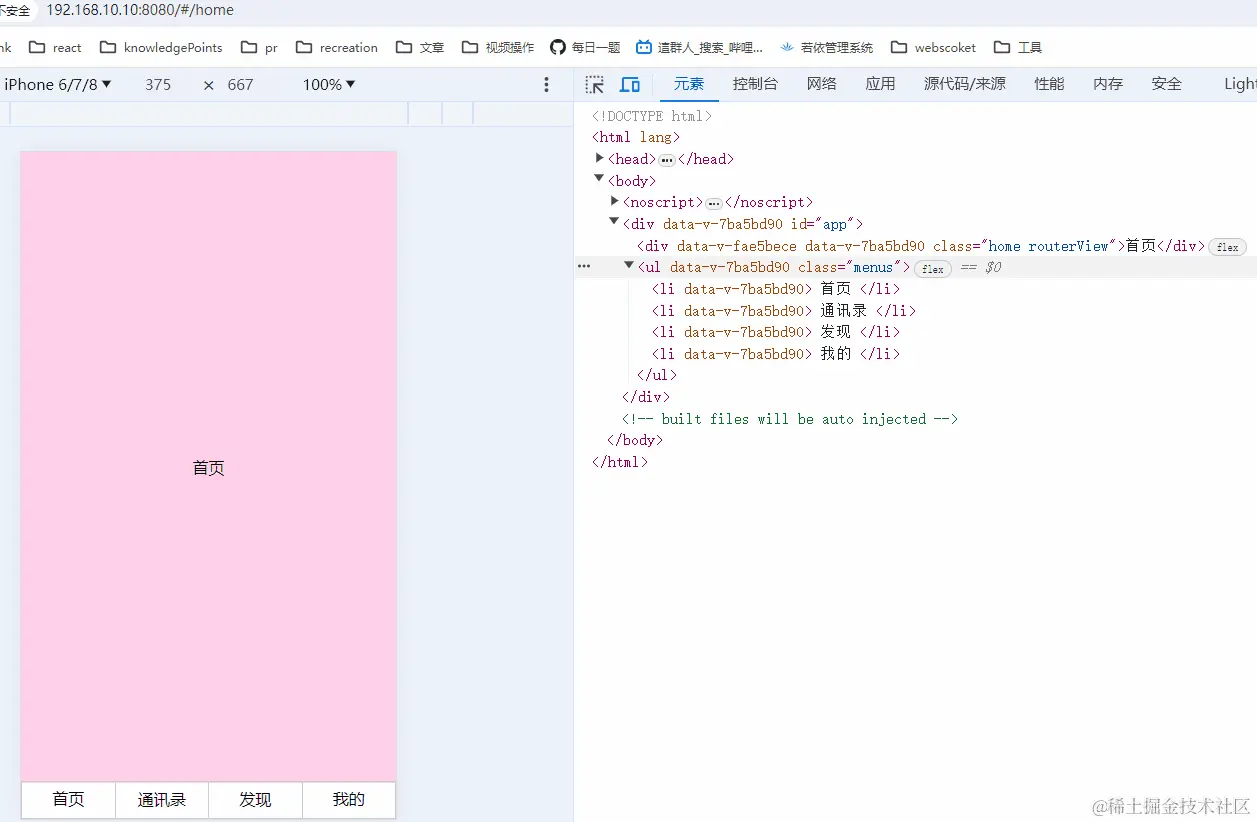
Task: Switch to the 控制台 tab
Action: 755,85
